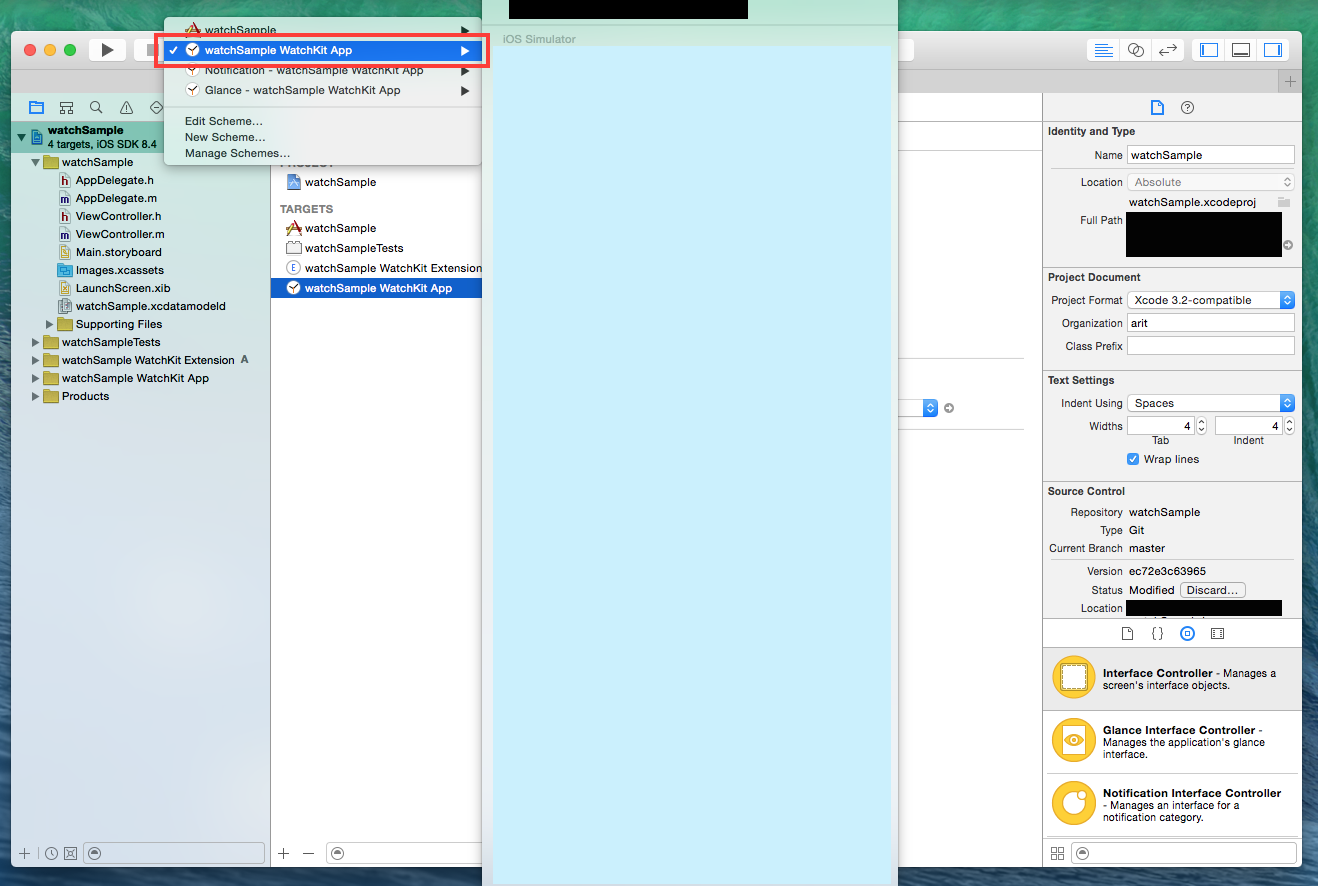
Task: Add file with navigator plus button
Action: point(25,853)
